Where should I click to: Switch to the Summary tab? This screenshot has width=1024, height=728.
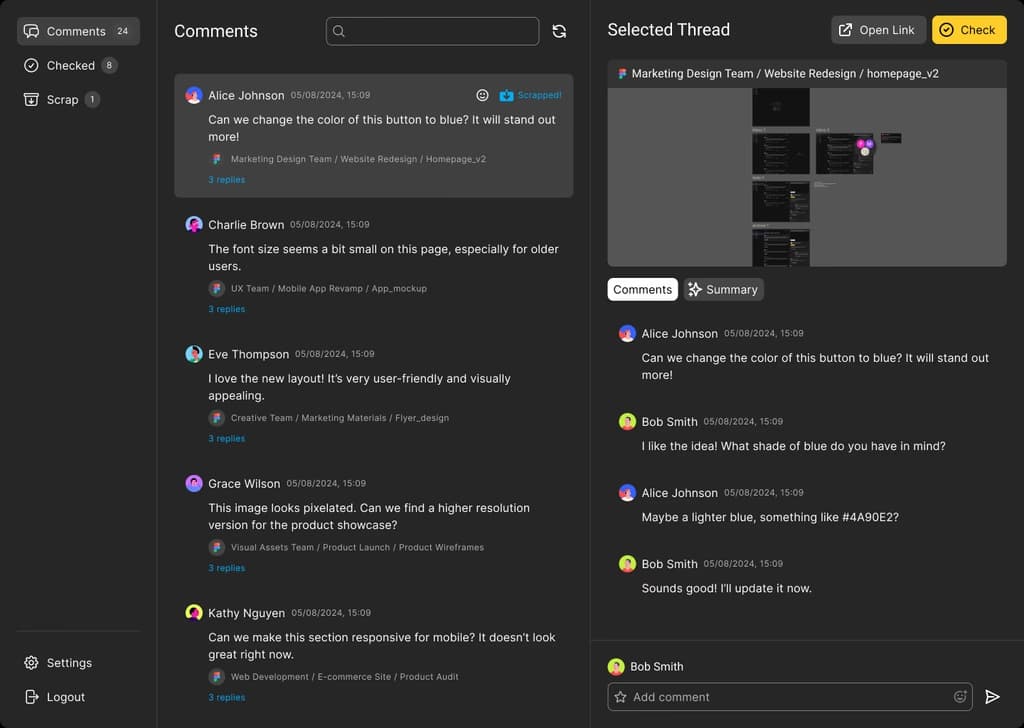723,289
